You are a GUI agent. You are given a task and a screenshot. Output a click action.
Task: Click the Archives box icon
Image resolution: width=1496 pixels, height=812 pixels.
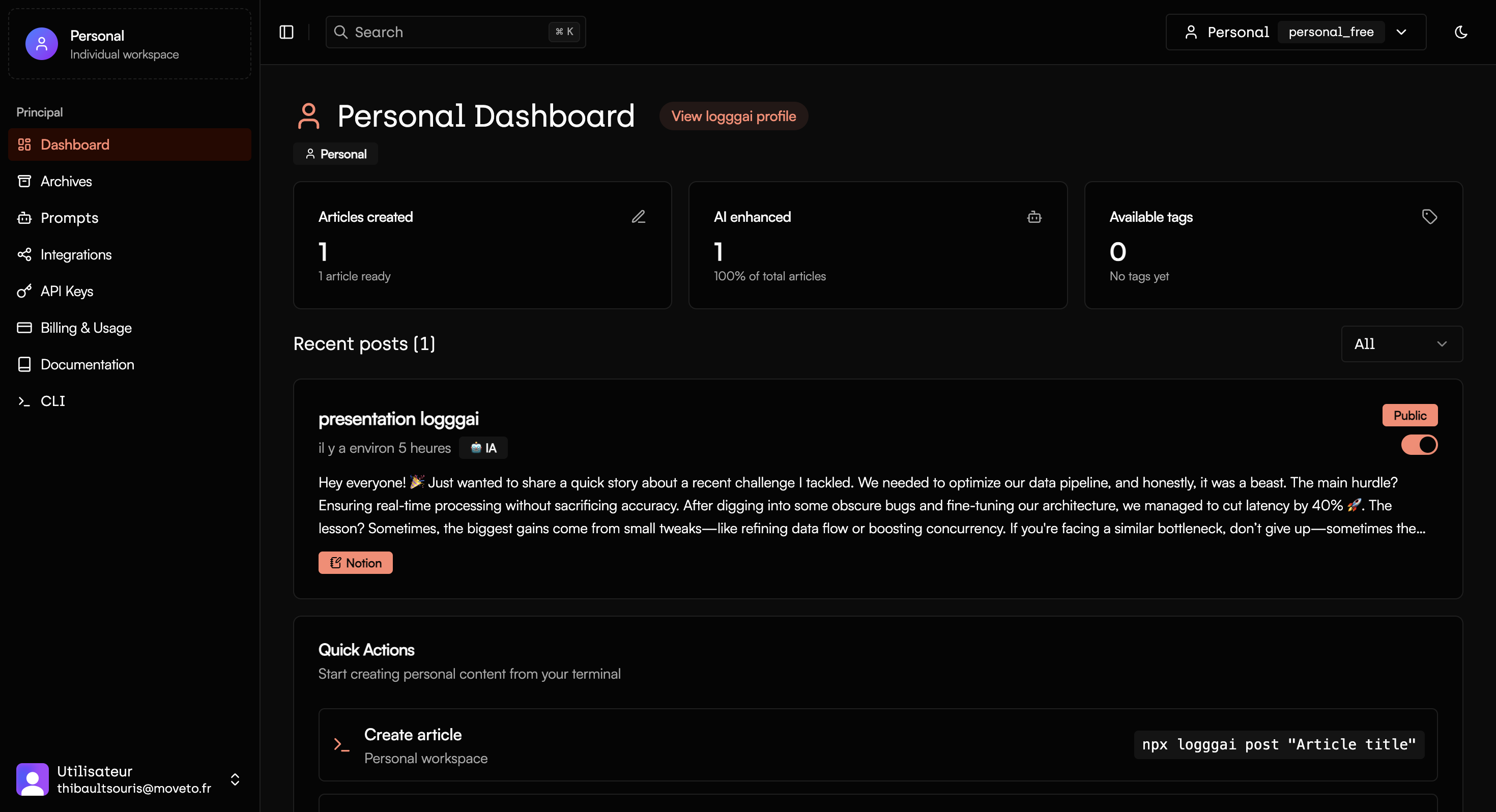[24, 181]
